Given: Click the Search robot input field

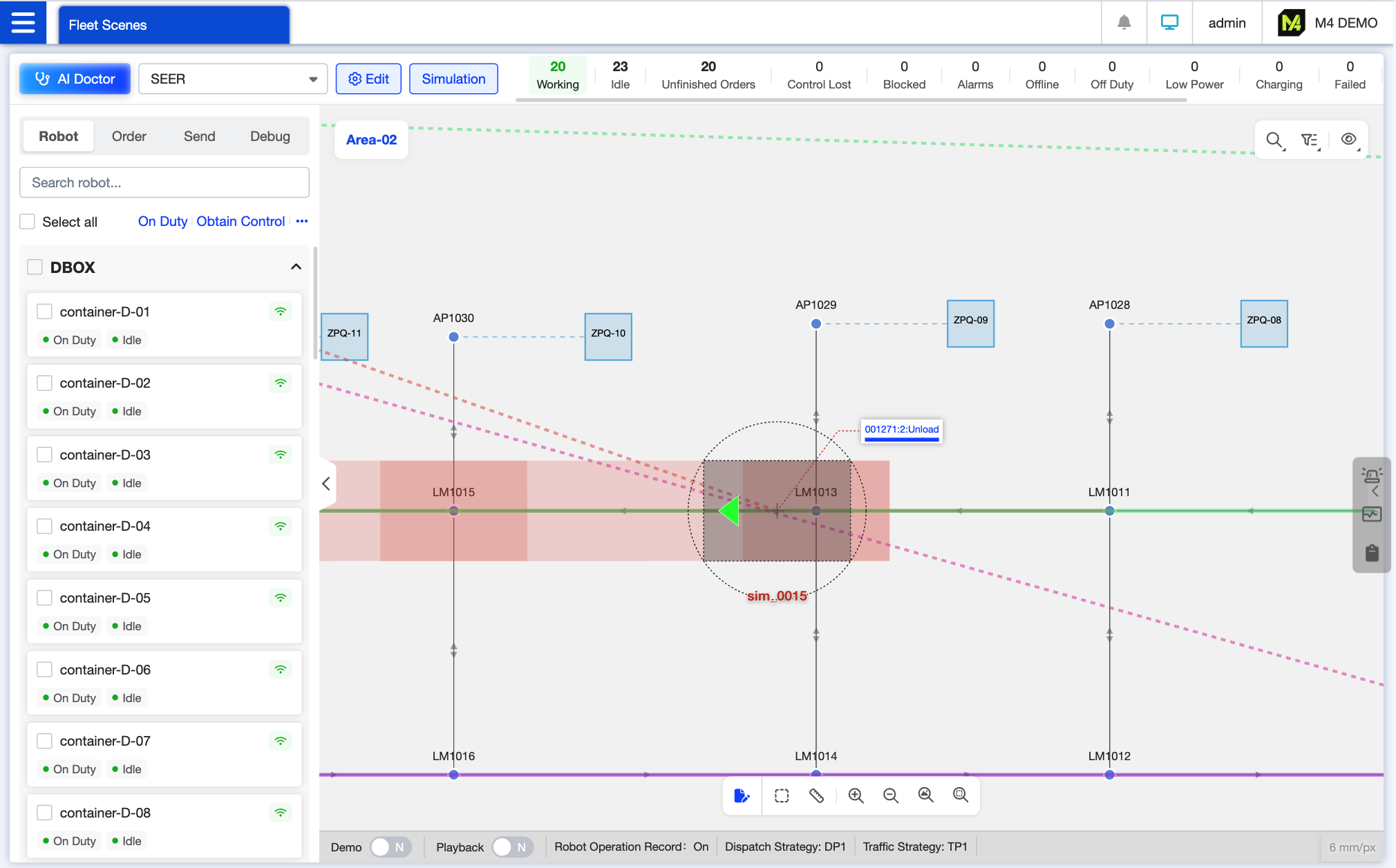Looking at the screenshot, I should click(x=164, y=182).
